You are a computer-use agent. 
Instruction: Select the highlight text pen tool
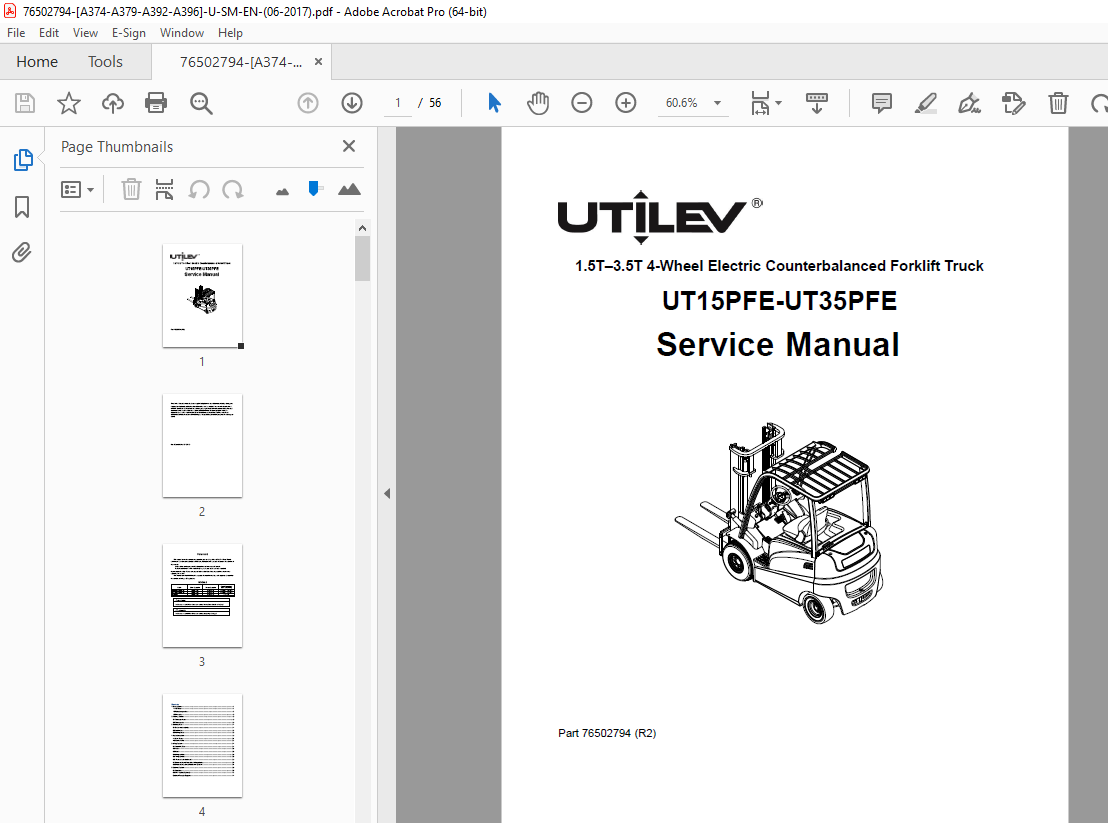click(x=926, y=103)
